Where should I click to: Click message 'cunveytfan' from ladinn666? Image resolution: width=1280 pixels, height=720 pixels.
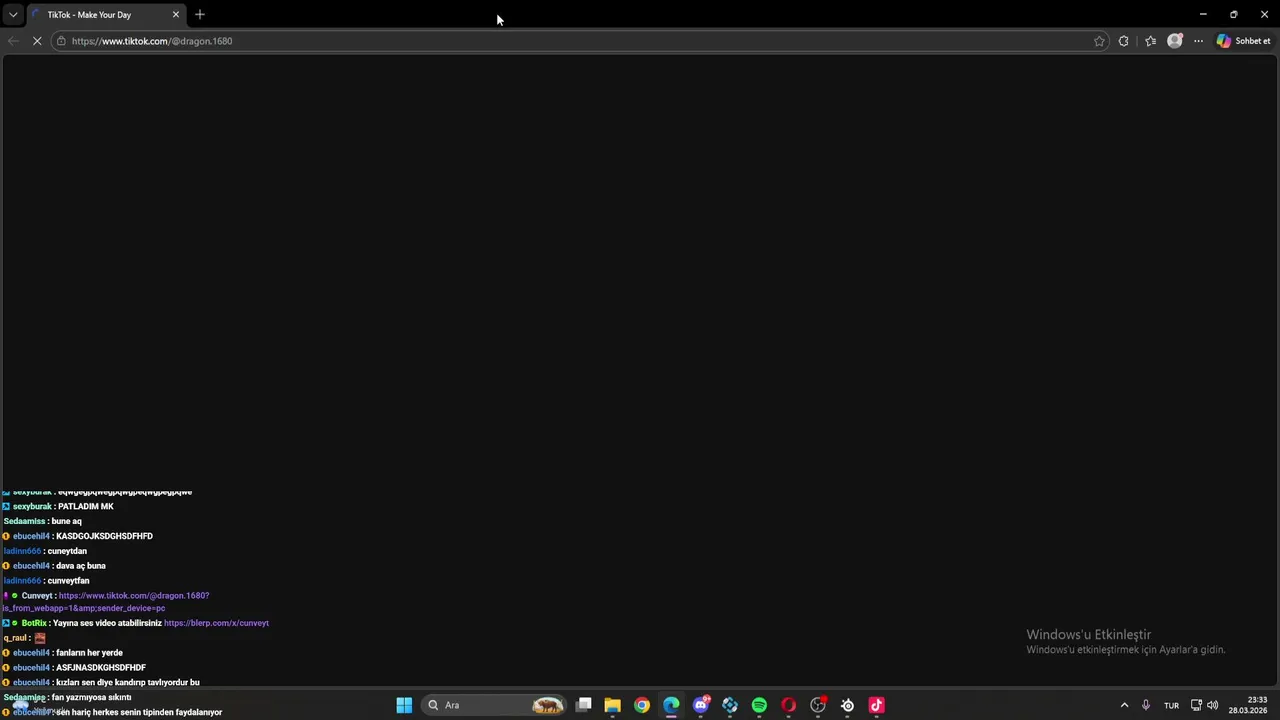tap(68, 581)
